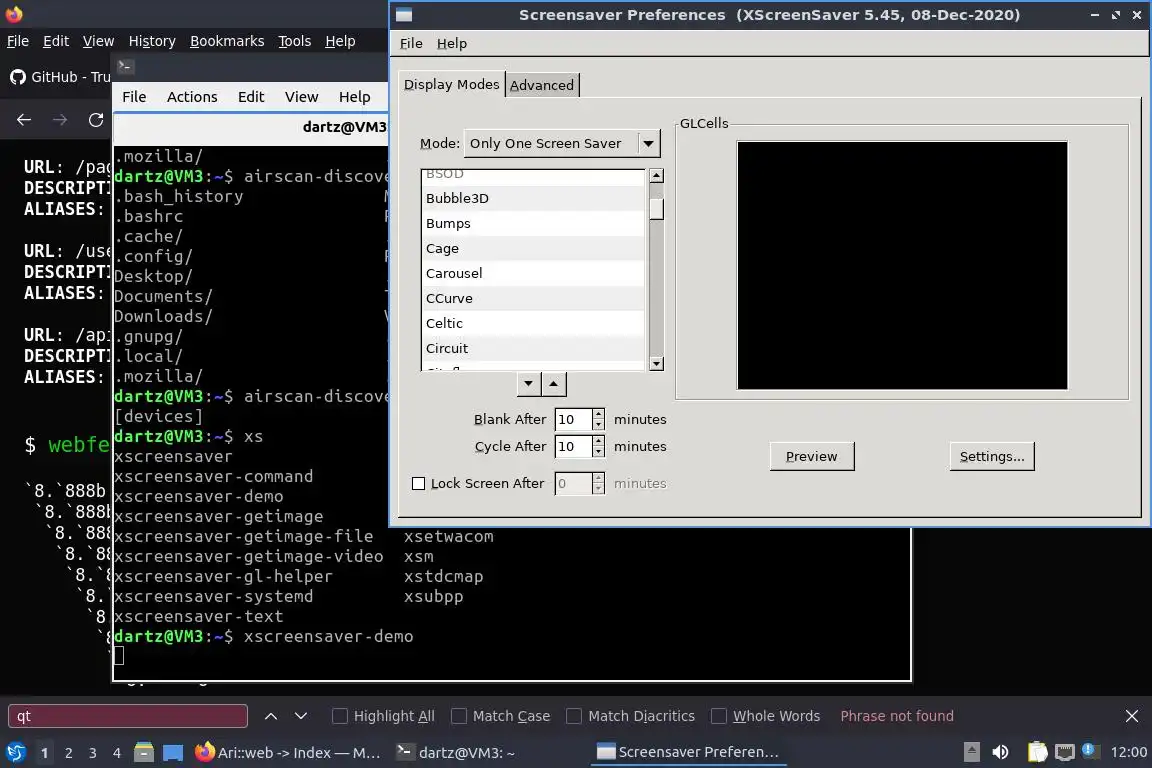Click the scroll-up arrow of the screensaver list

[x=656, y=176]
